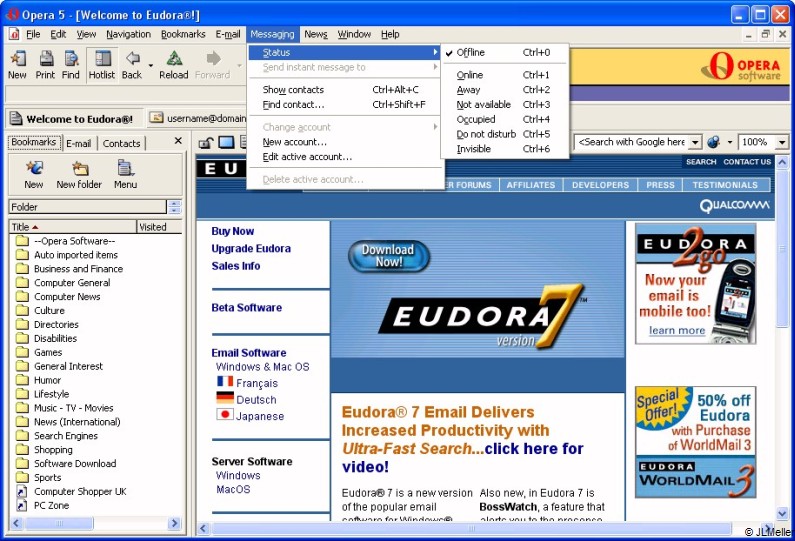Set status to Away
The width and height of the screenshot is (795, 541).
(x=504, y=90)
